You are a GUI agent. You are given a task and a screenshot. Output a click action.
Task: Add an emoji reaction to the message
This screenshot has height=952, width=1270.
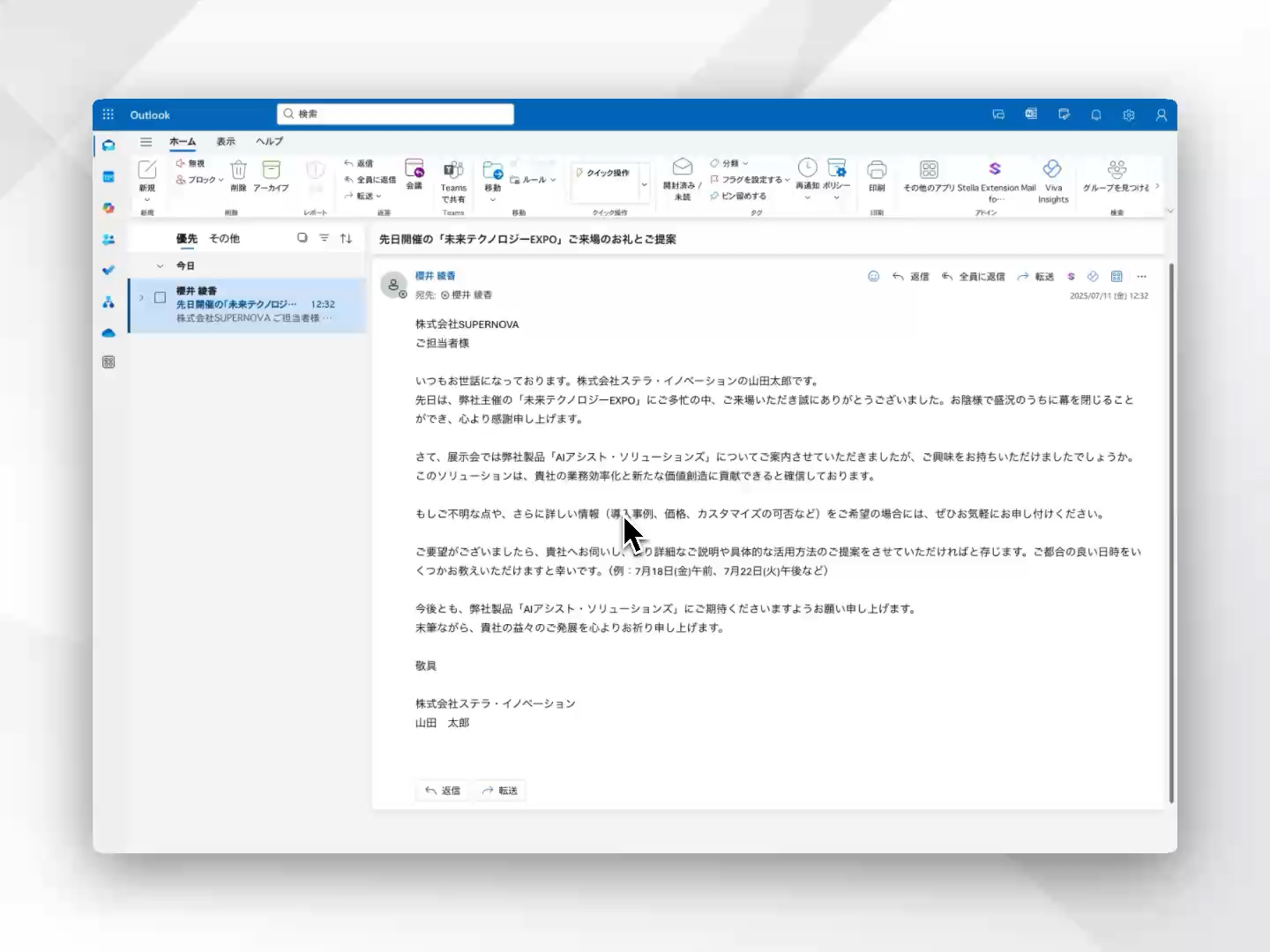pyautogui.click(x=873, y=276)
